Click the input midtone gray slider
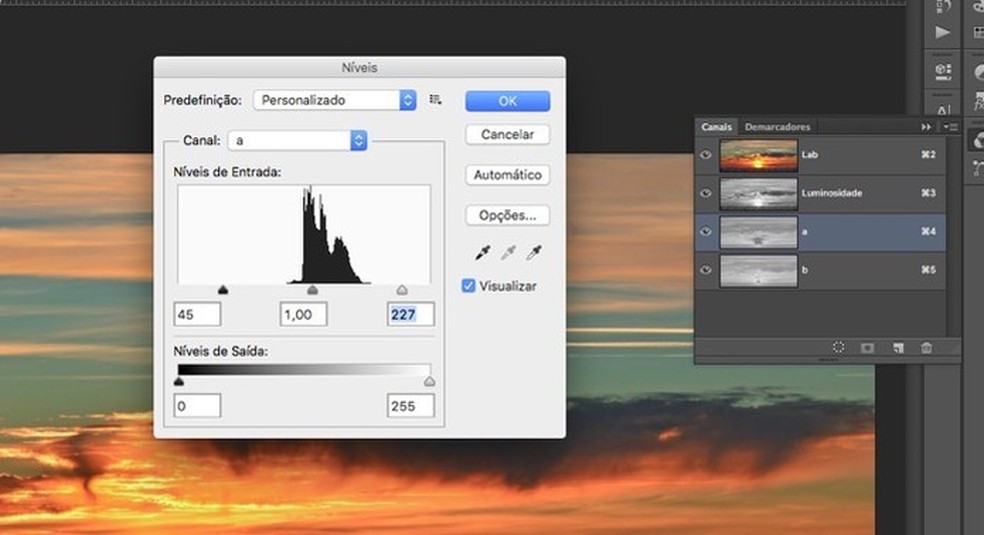This screenshot has height=535, width=984. 312,290
